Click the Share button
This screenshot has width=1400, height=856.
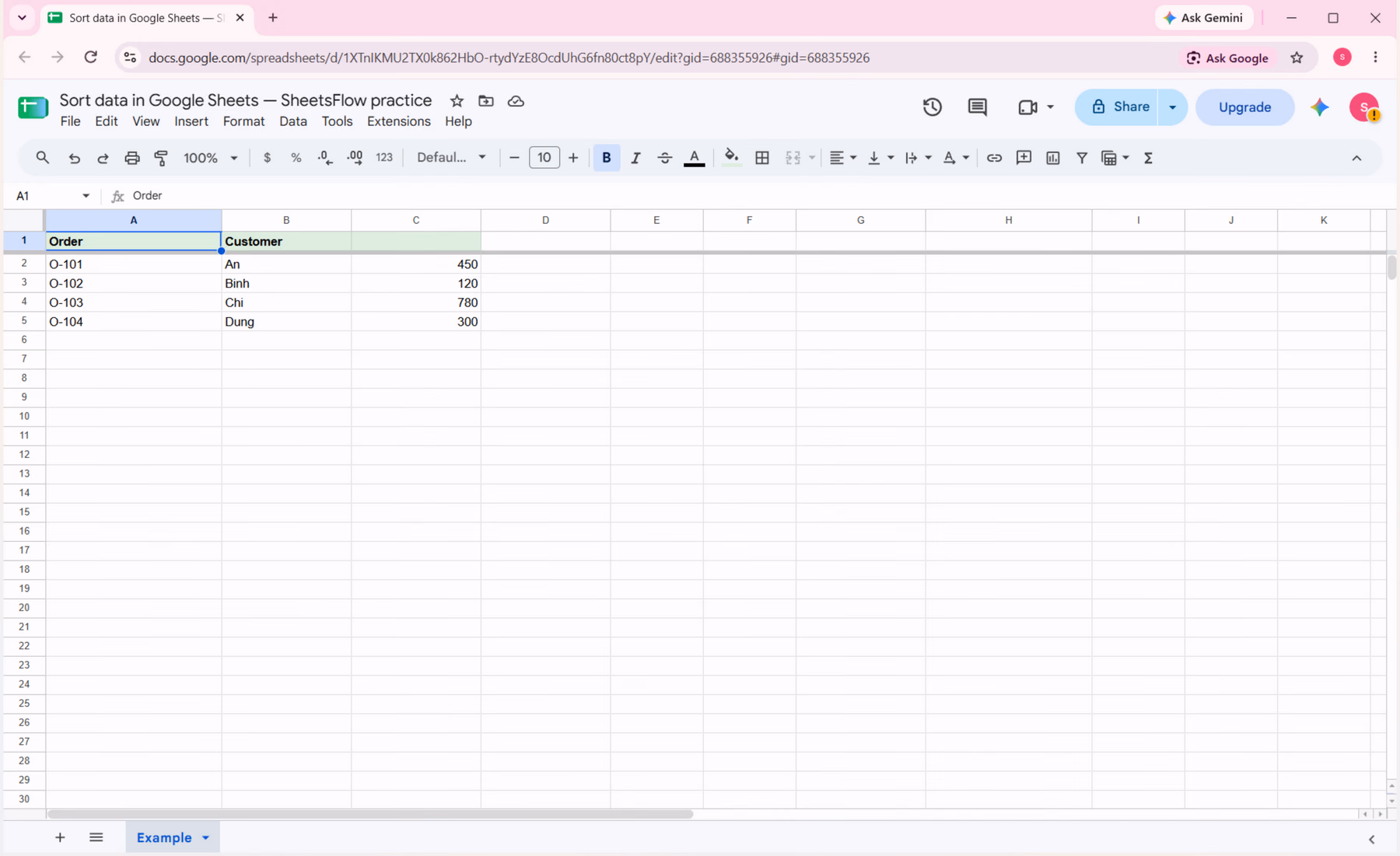(1117, 107)
